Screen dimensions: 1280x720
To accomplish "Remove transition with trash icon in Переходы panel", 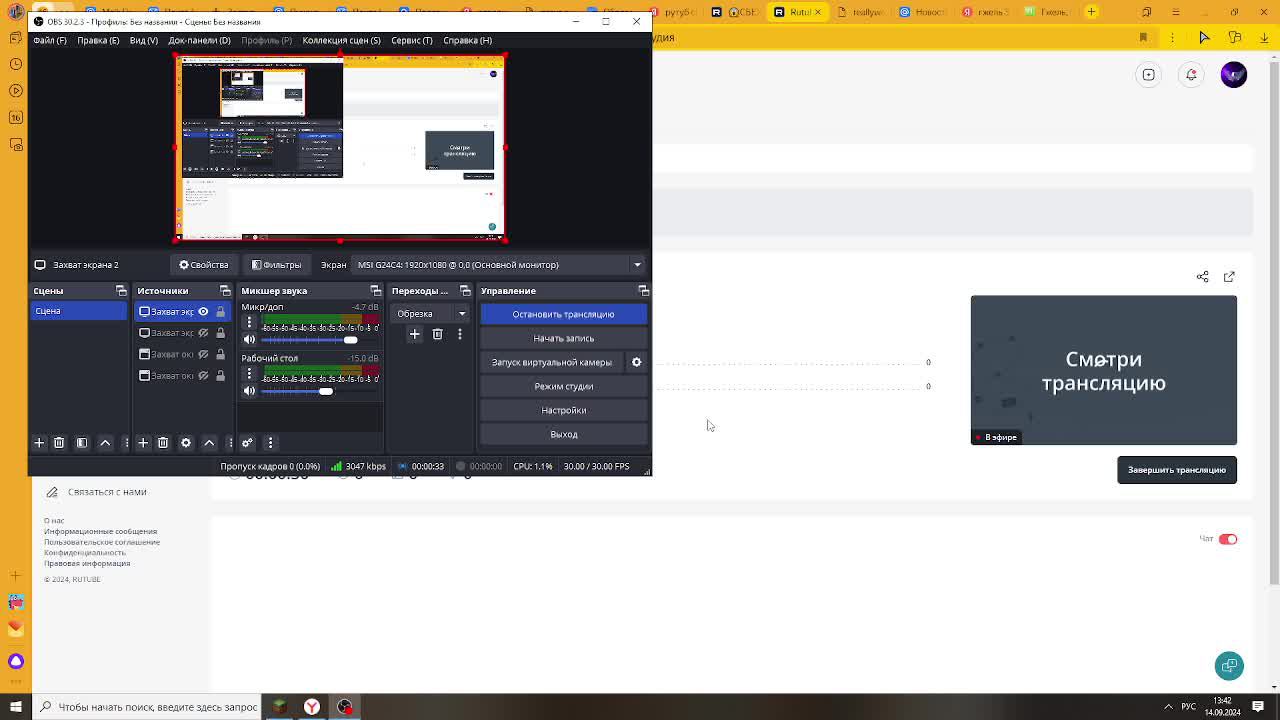I will [x=437, y=334].
